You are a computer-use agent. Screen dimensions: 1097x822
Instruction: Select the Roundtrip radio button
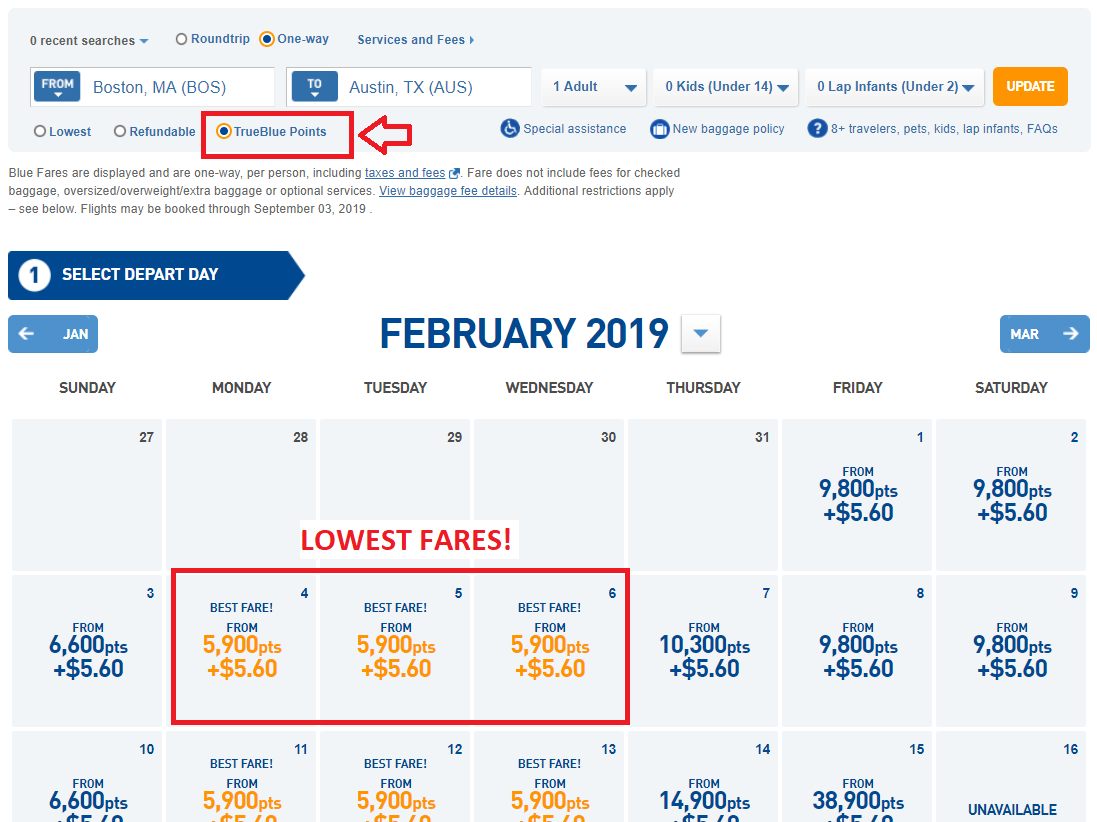point(181,39)
